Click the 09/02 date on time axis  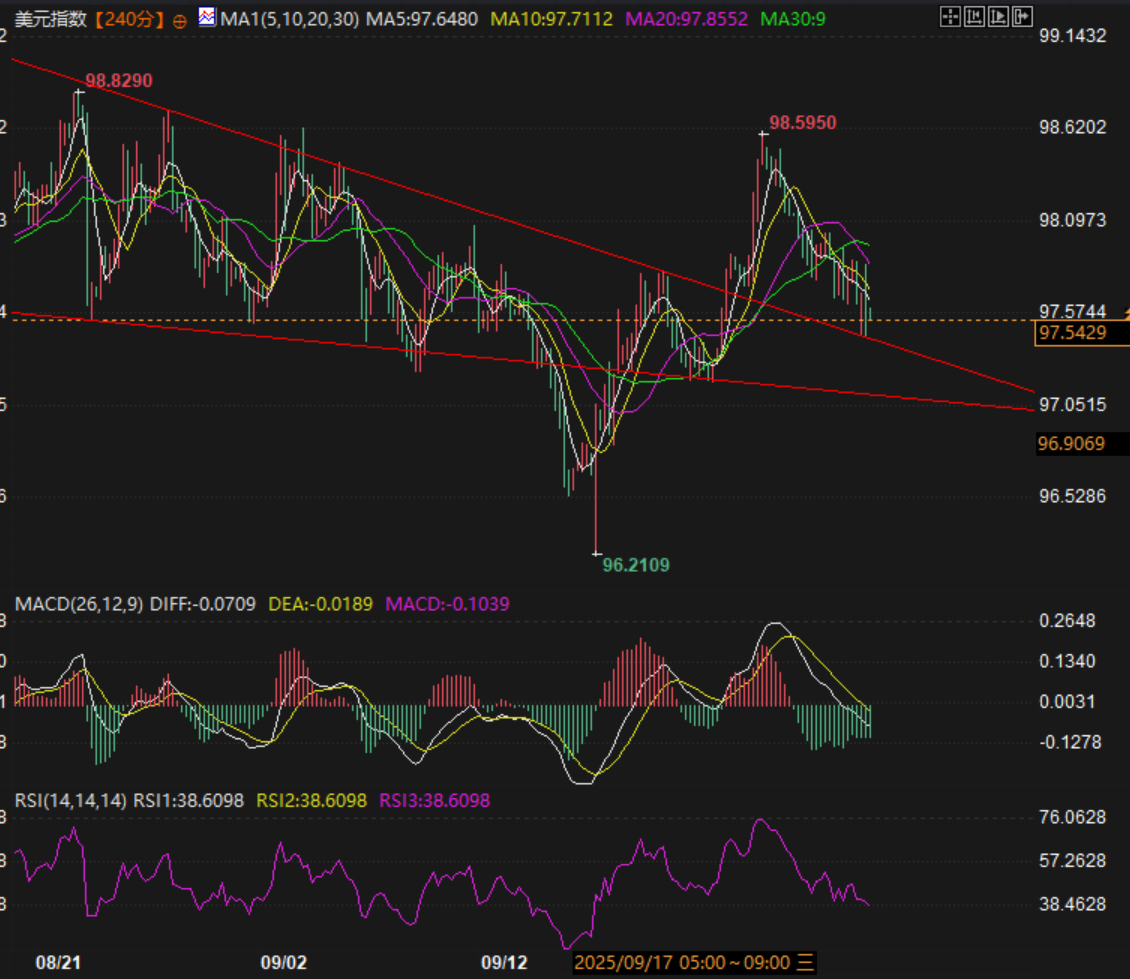pyautogui.click(x=283, y=963)
